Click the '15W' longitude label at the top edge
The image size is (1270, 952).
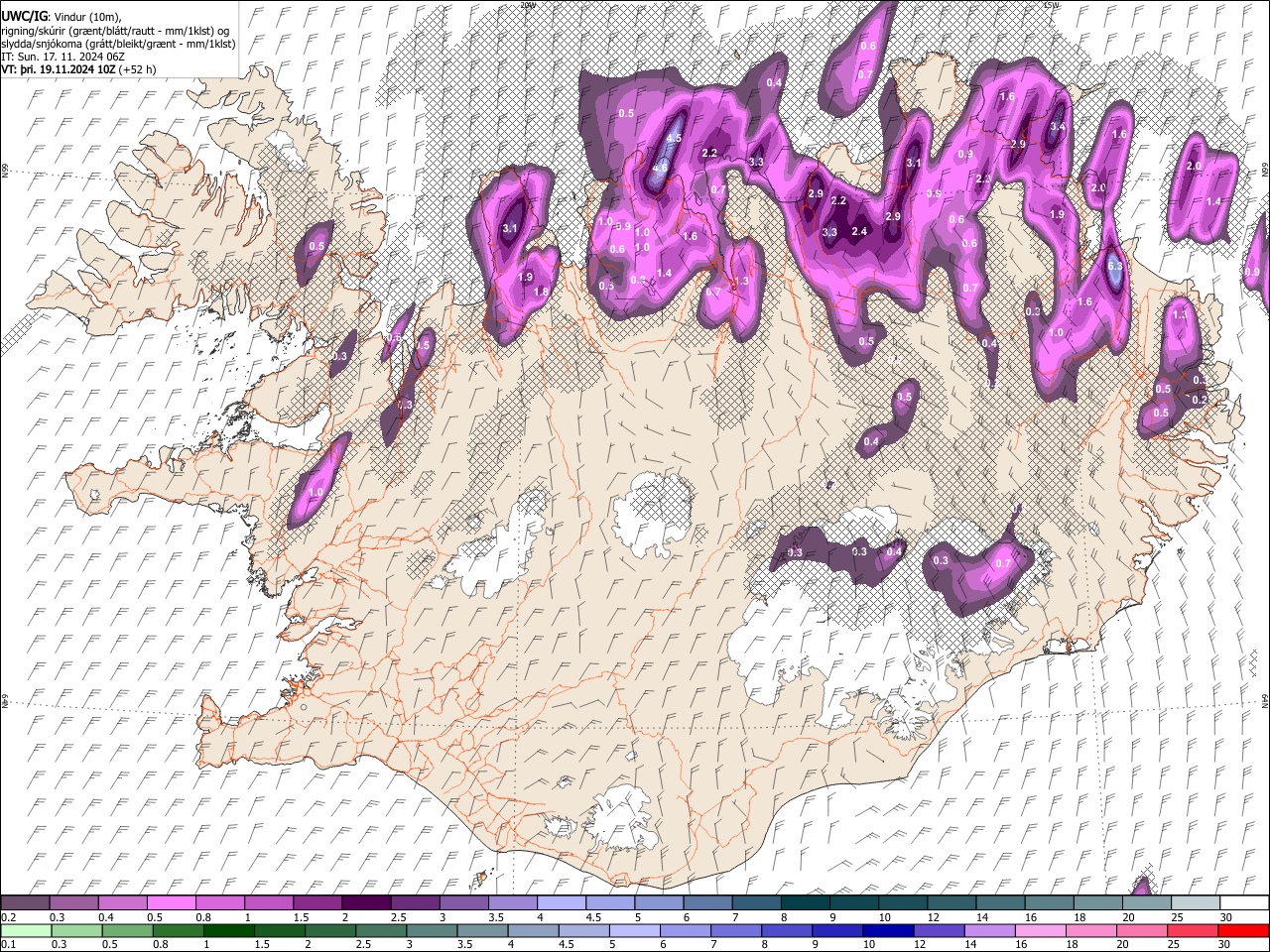pyautogui.click(x=1053, y=5)
